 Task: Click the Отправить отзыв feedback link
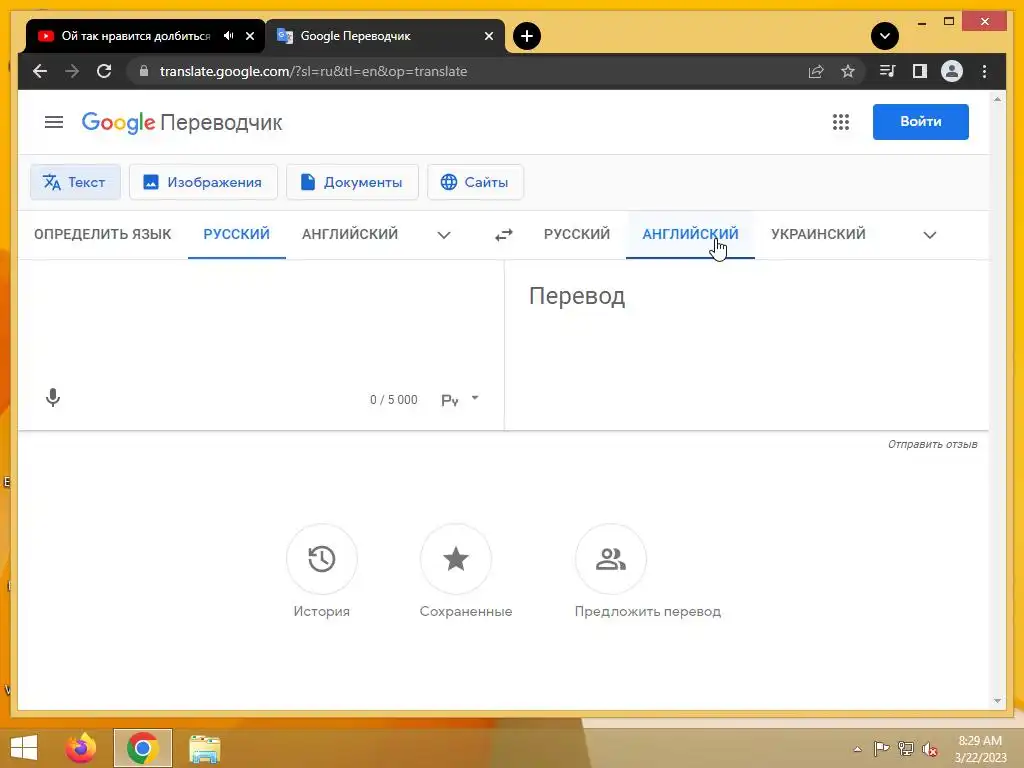coord(932,444)
